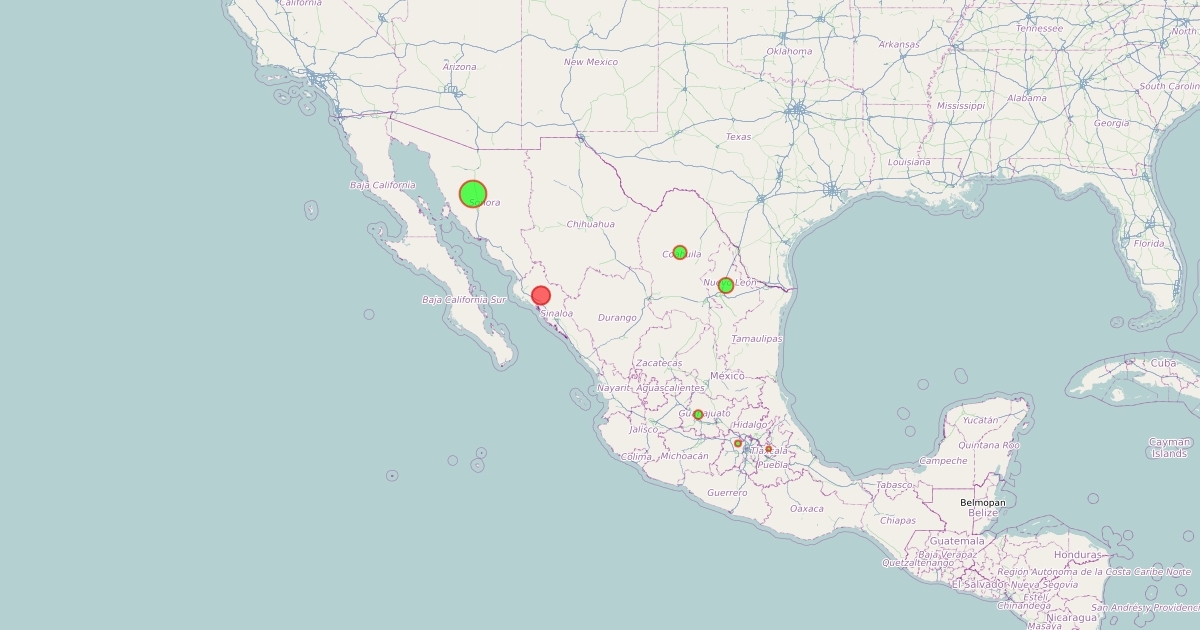The width and height of the screenshot is (1200, 630).
Task: Select the Tamaulipas label
Action: pyautogui.click(x=757, y=339)
